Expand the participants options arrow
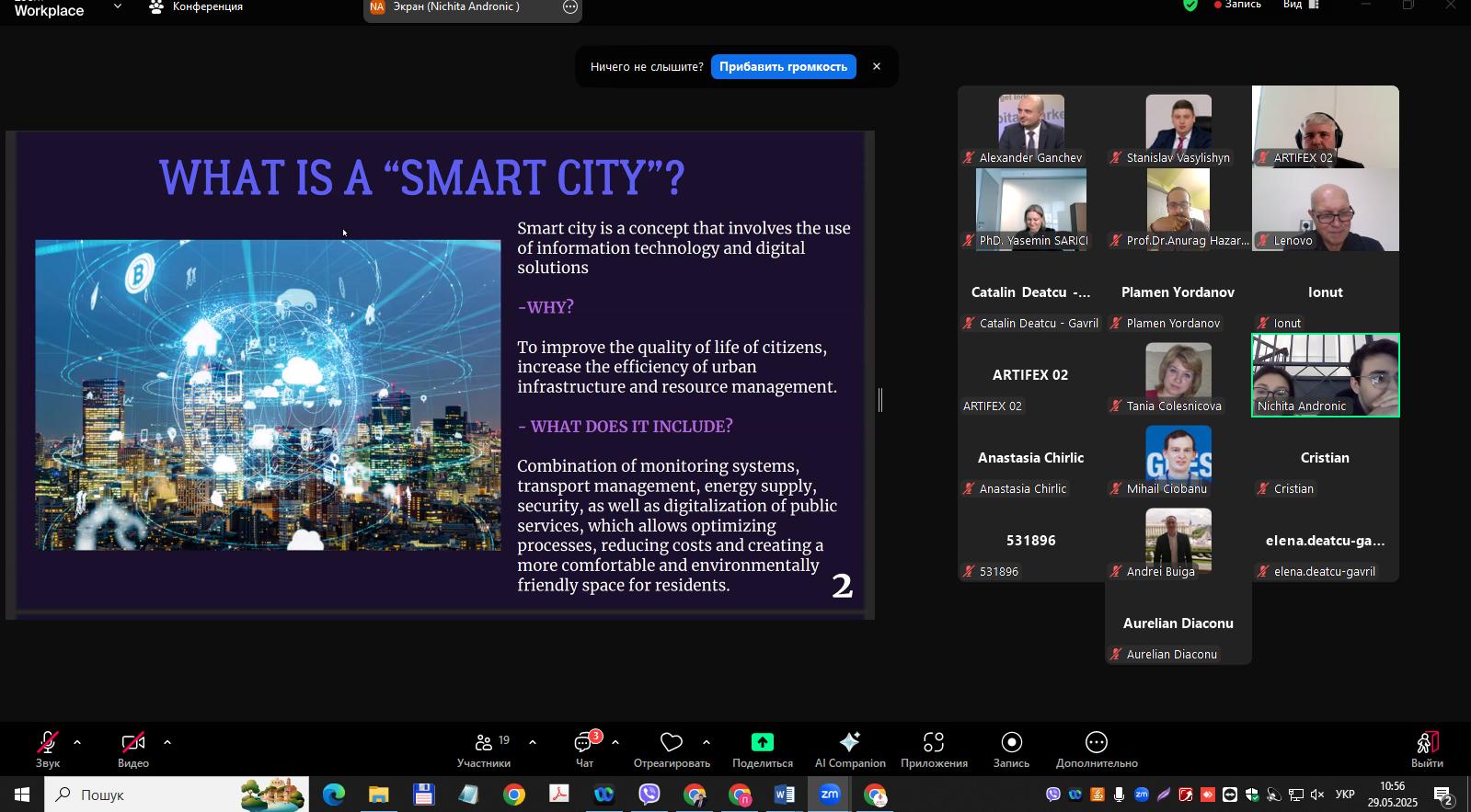Screen dimensions: 1471x812 (533, 743)
